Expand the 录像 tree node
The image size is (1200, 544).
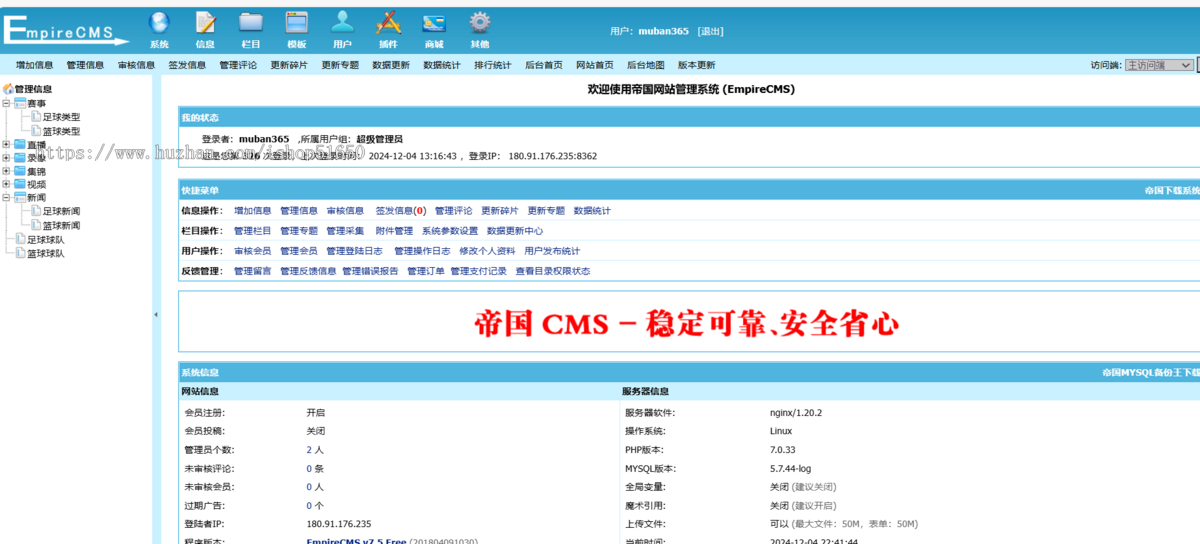click(7, 157)
